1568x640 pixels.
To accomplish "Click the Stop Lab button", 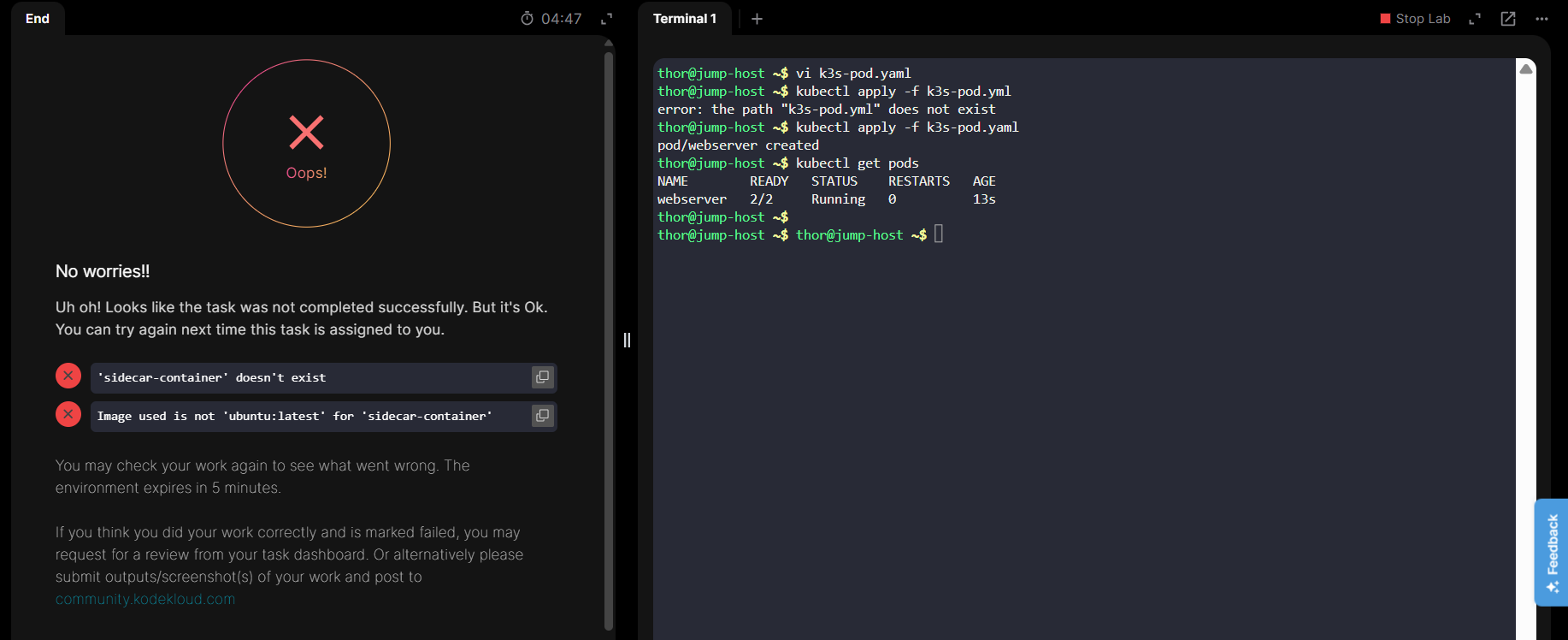I will [x=1415, y=19].
